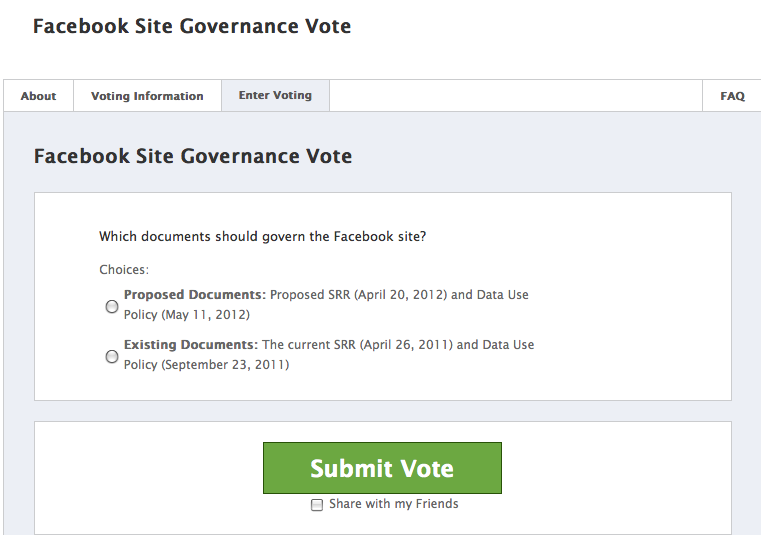761x535 pixels.
Task: Click the 'Policy (September 23, 2011)' text
Action: click(x=206, y=365)
